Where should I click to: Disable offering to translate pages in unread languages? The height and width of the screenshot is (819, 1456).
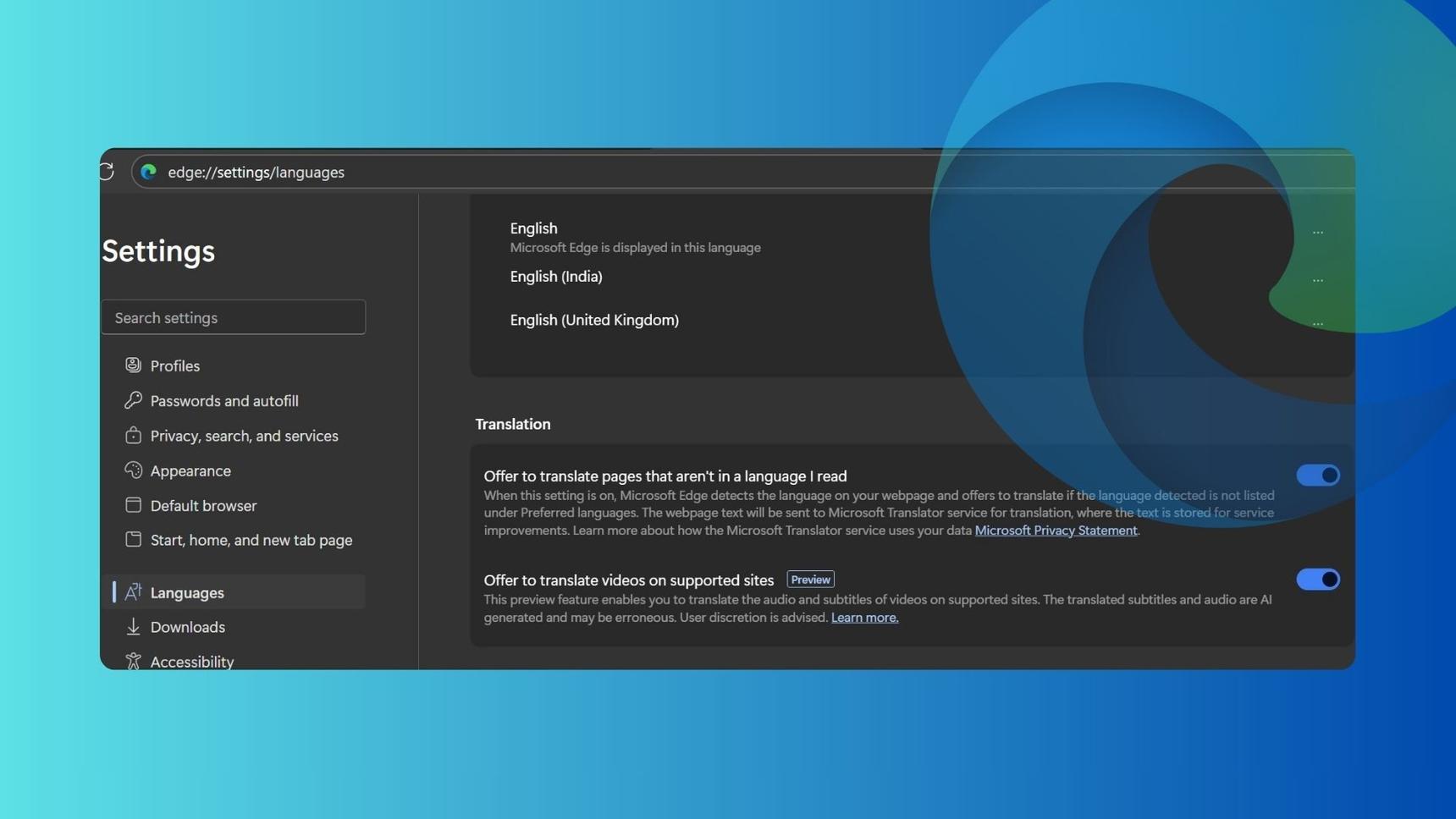tap(1317, 475)
